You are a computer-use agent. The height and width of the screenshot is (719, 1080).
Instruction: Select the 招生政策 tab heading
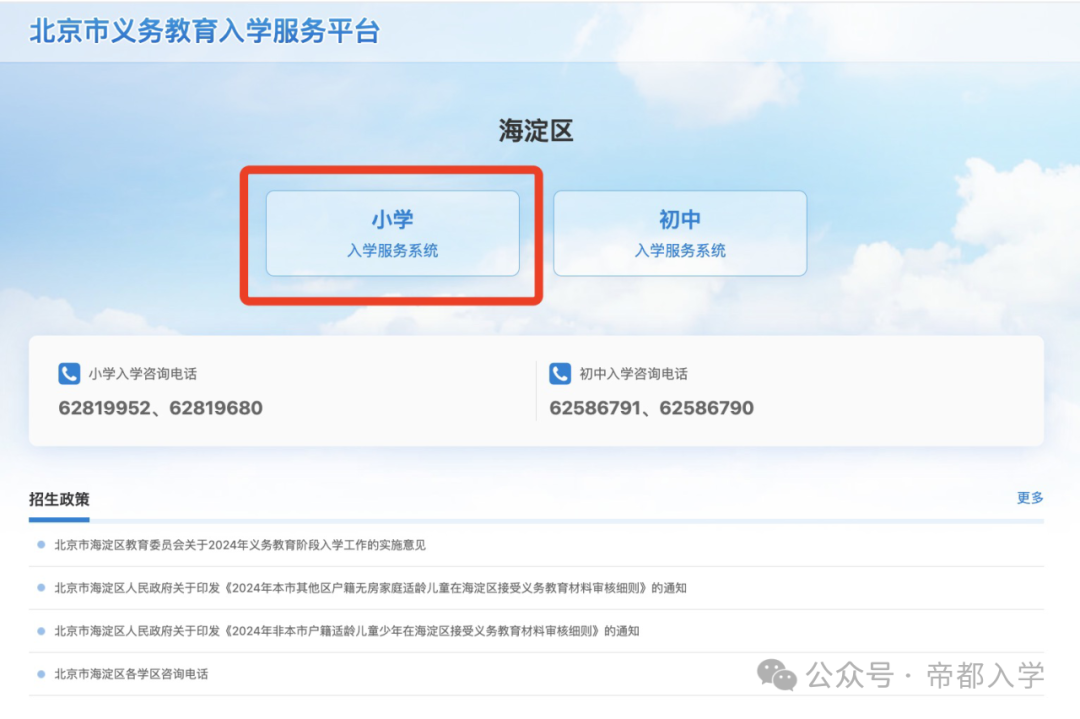click(59, 499)
